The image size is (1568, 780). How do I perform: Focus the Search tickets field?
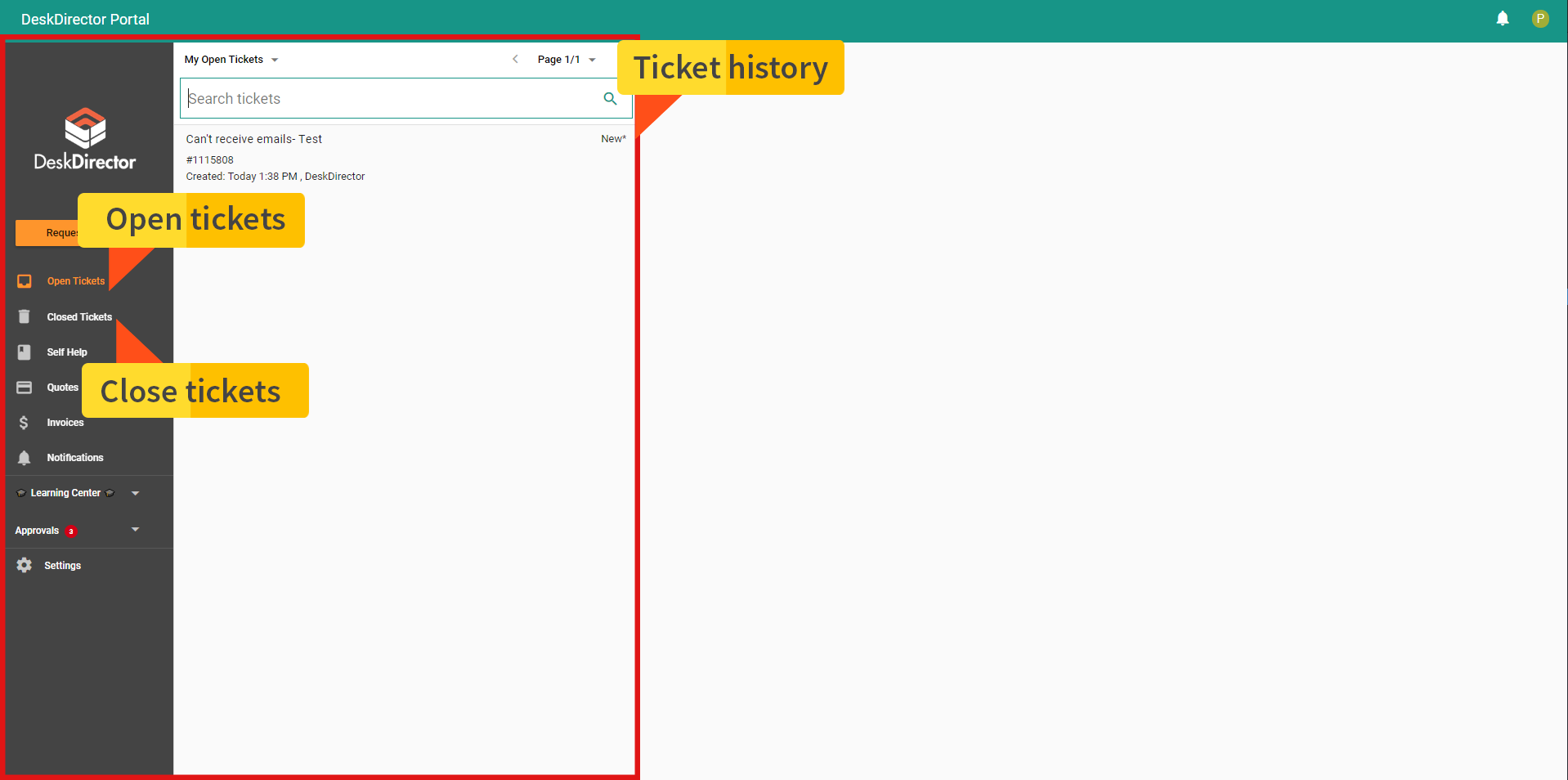tap(405, 98)
